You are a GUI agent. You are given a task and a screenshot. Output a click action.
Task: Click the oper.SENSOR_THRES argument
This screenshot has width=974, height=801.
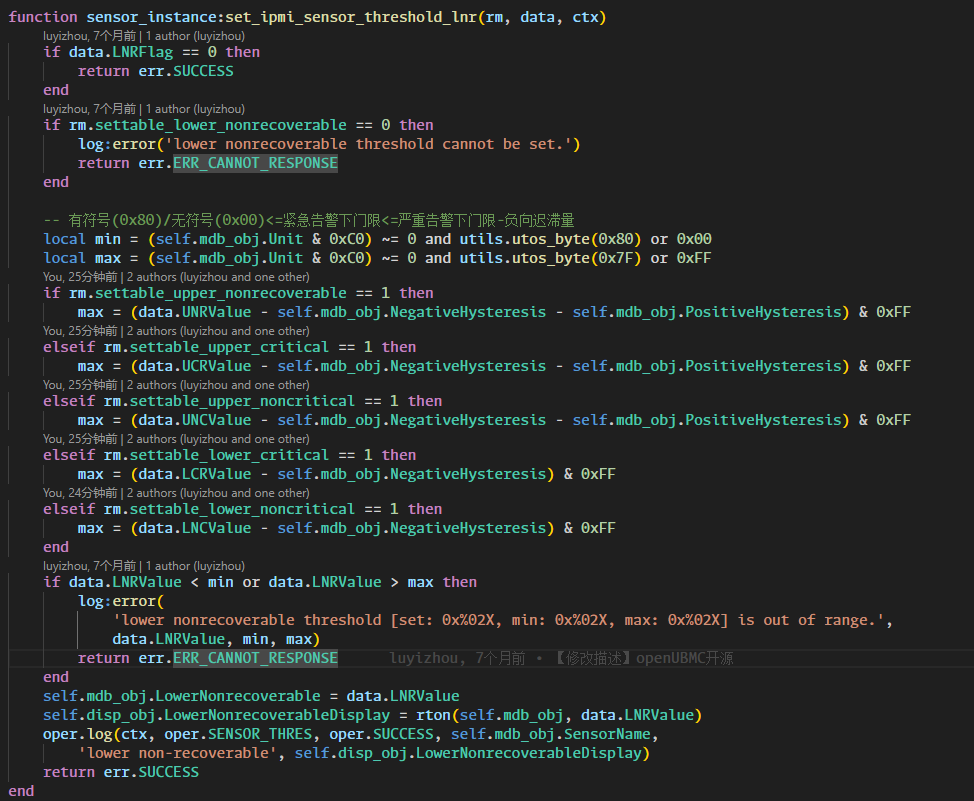click(220, 734)
